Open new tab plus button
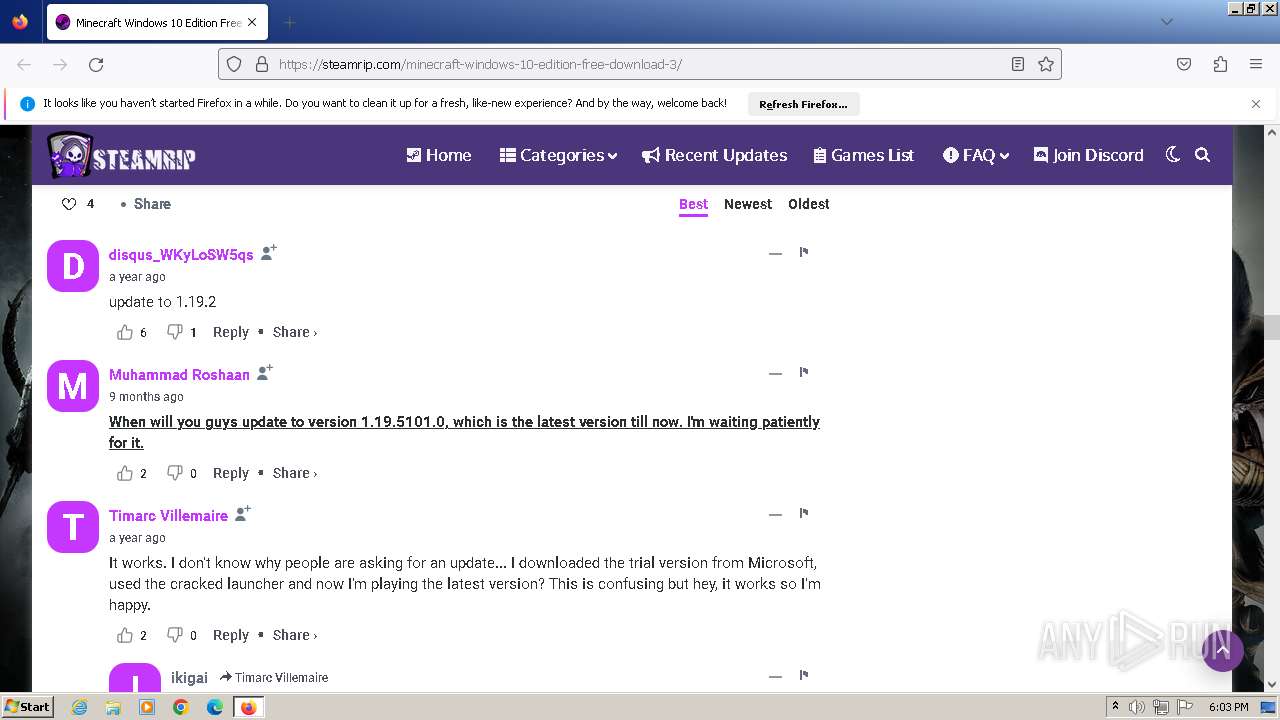The image size is (1280, 720). (289, 22)
